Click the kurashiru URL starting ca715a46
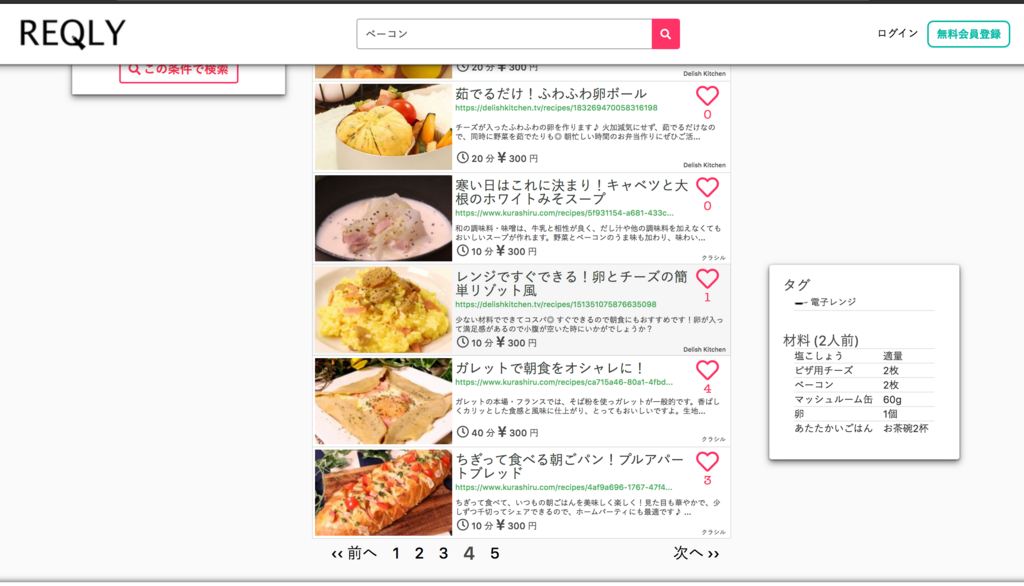 point(564,382)
